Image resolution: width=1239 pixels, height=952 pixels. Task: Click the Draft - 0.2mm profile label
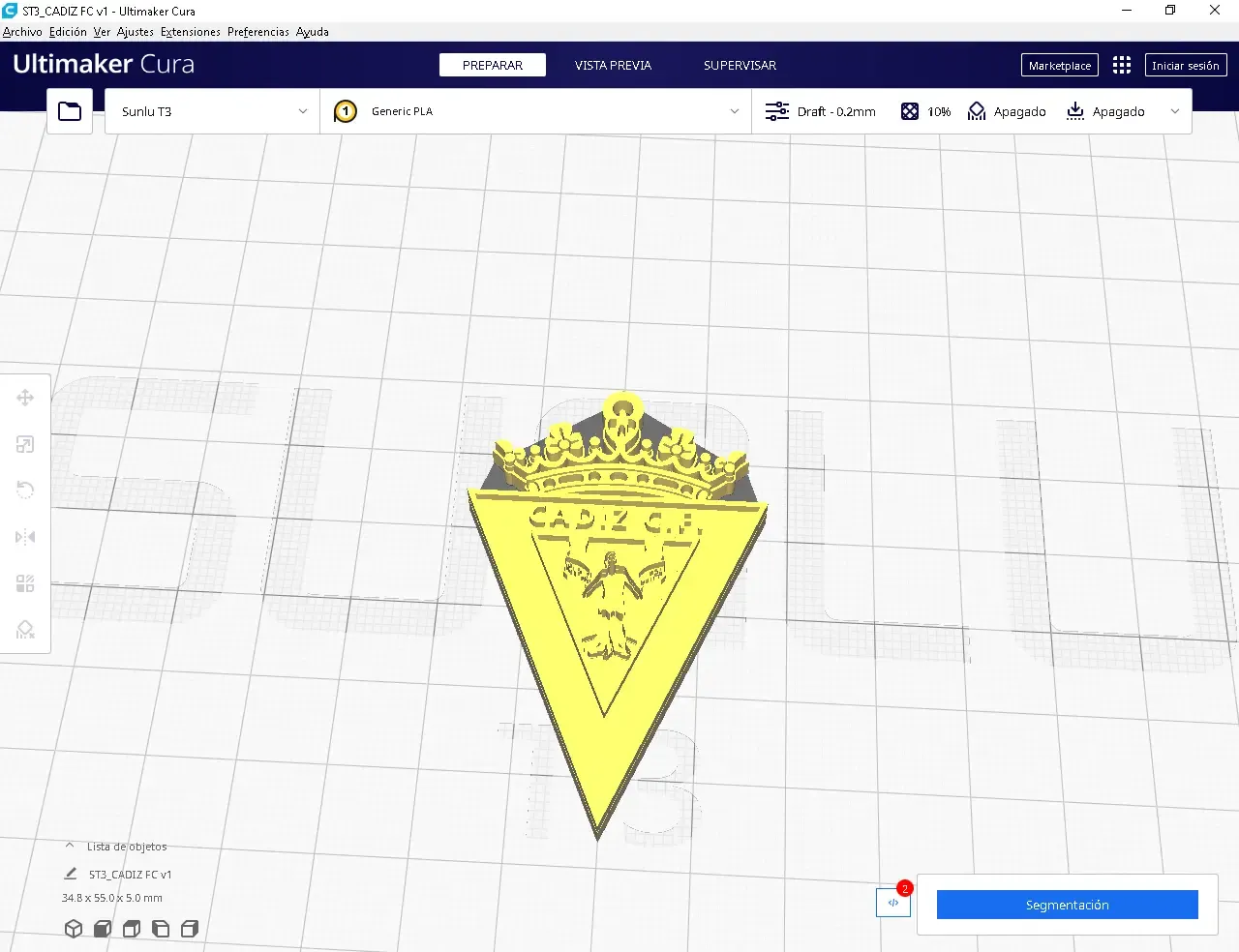(x=836, y=111)
